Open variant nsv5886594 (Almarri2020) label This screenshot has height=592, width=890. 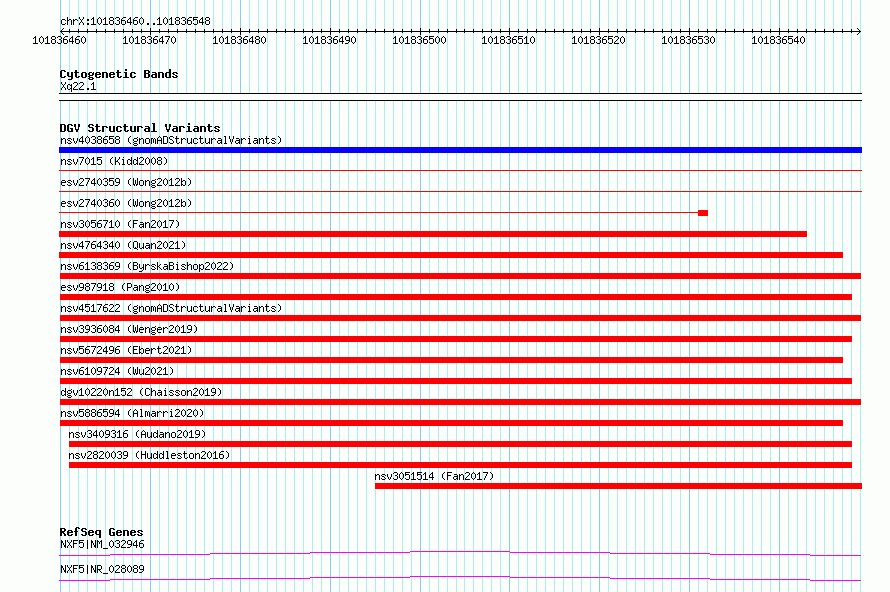coord(132,413)
